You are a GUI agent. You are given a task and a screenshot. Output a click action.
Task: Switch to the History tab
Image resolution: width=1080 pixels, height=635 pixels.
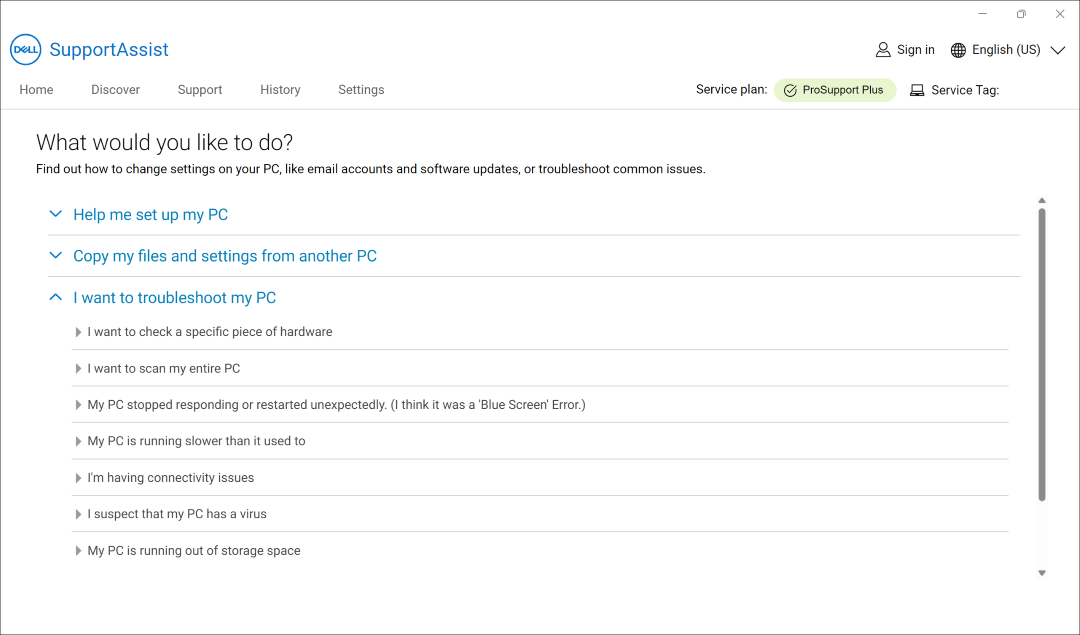pyautogui.click(x=280, y=90)
